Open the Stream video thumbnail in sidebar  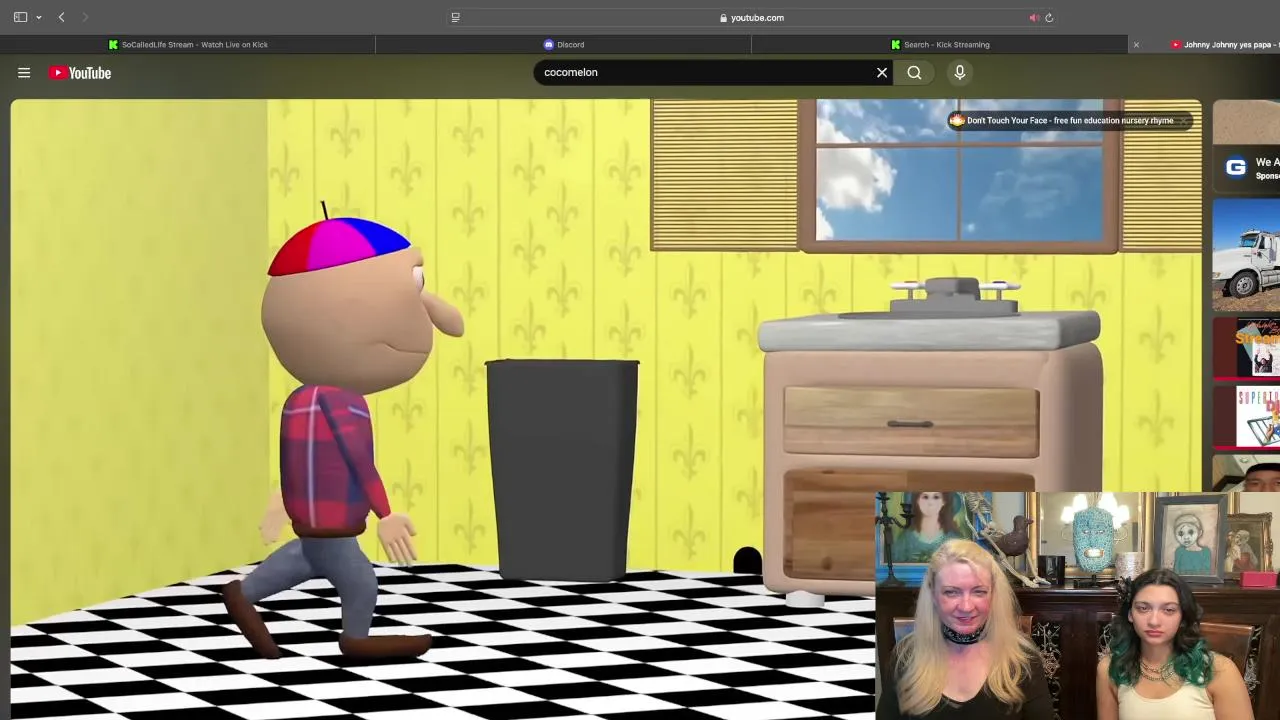pyautogui.click(x=1246, y=348)
